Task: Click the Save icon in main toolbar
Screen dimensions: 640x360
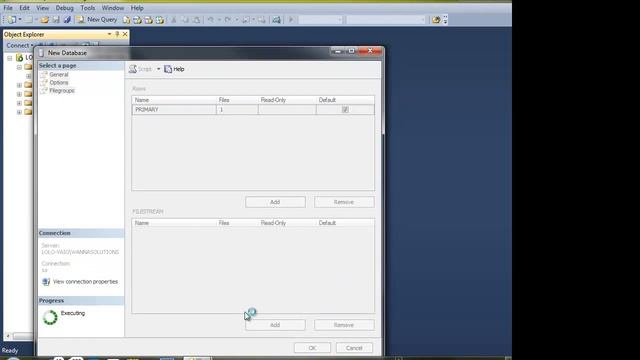Action: 56,20
